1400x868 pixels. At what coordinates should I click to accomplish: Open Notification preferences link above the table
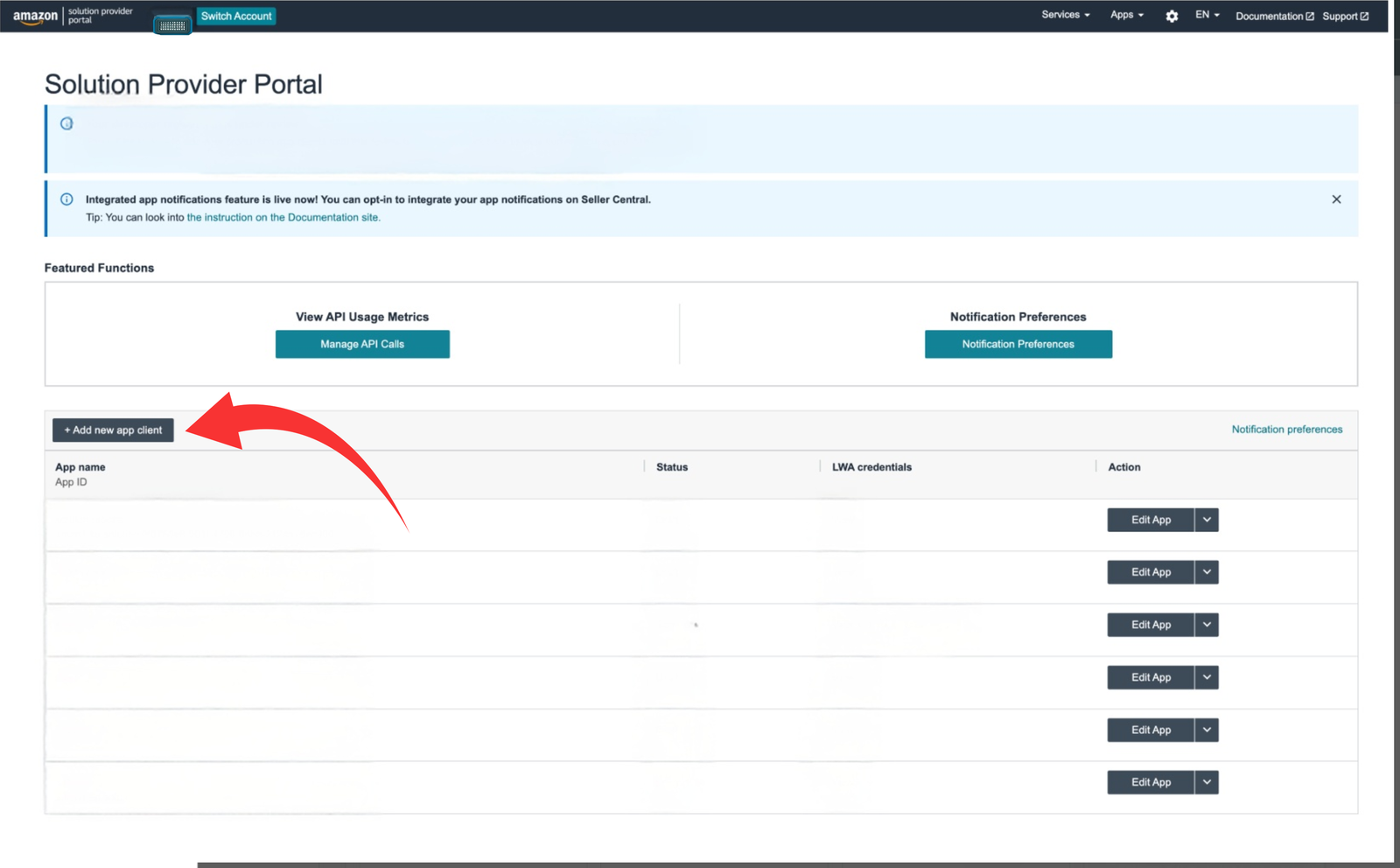1287,430
